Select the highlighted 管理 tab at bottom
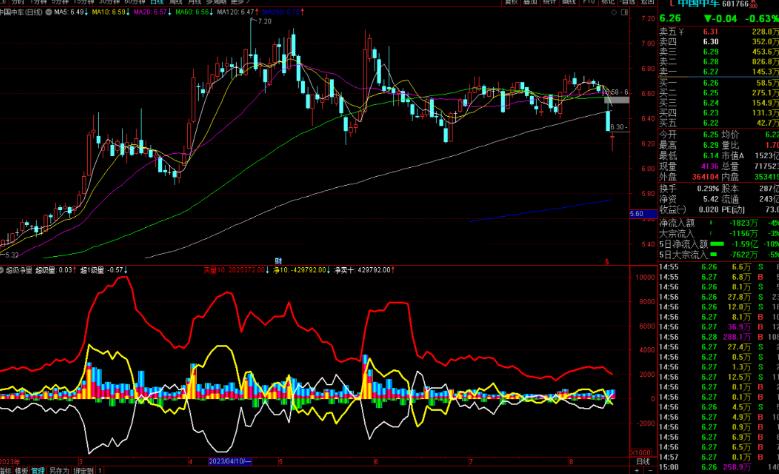 pyautogui.click(x=38, y=470)
